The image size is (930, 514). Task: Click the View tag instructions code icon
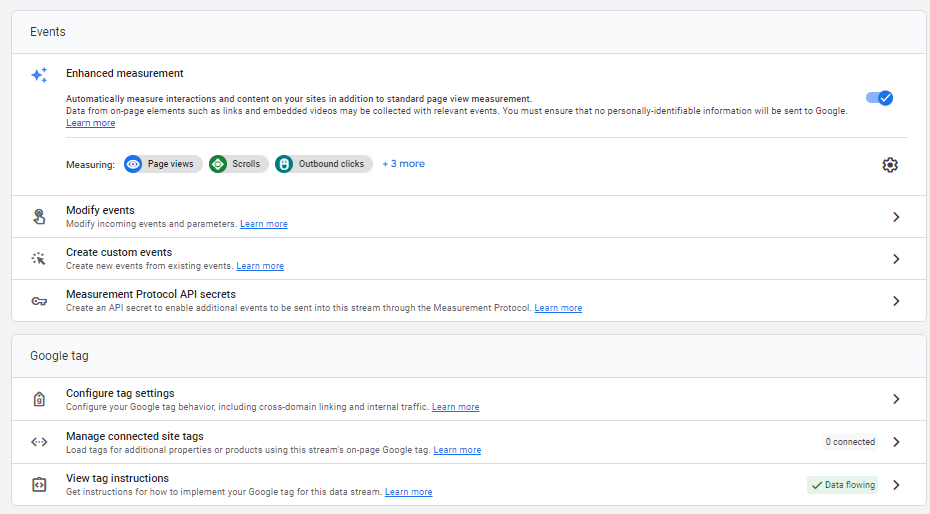(x=39, y=484)
